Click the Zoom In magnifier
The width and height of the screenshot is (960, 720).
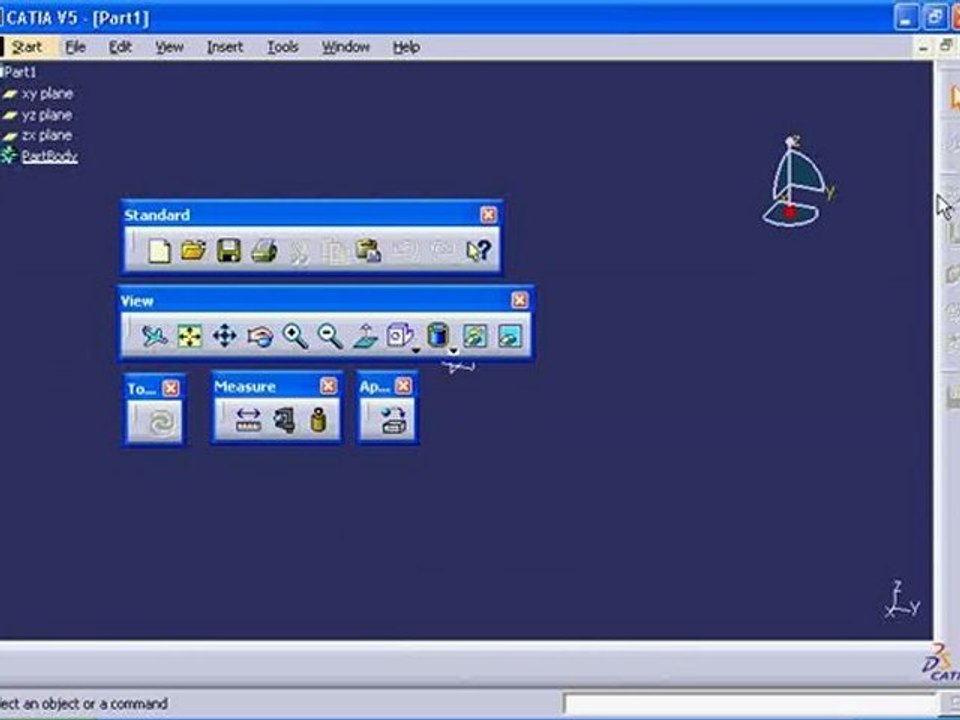(x=295, y=337)
